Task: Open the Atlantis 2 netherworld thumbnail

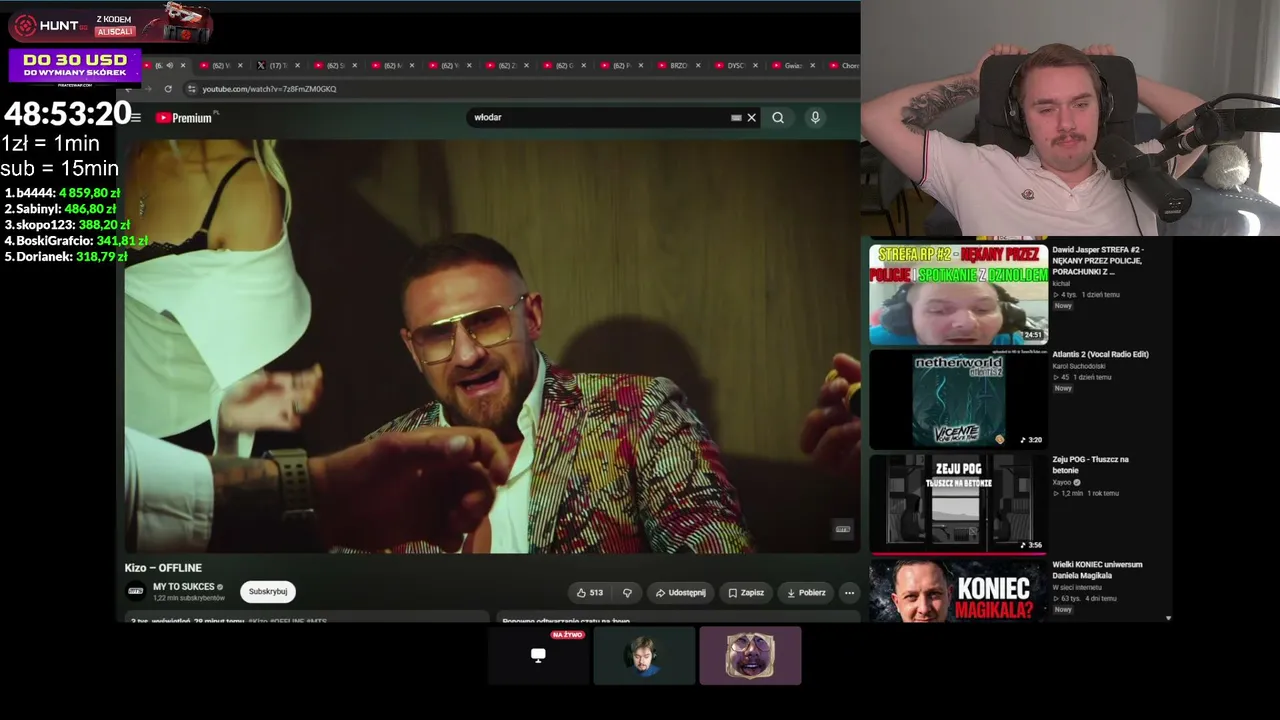Action: [x=958, y=398]
